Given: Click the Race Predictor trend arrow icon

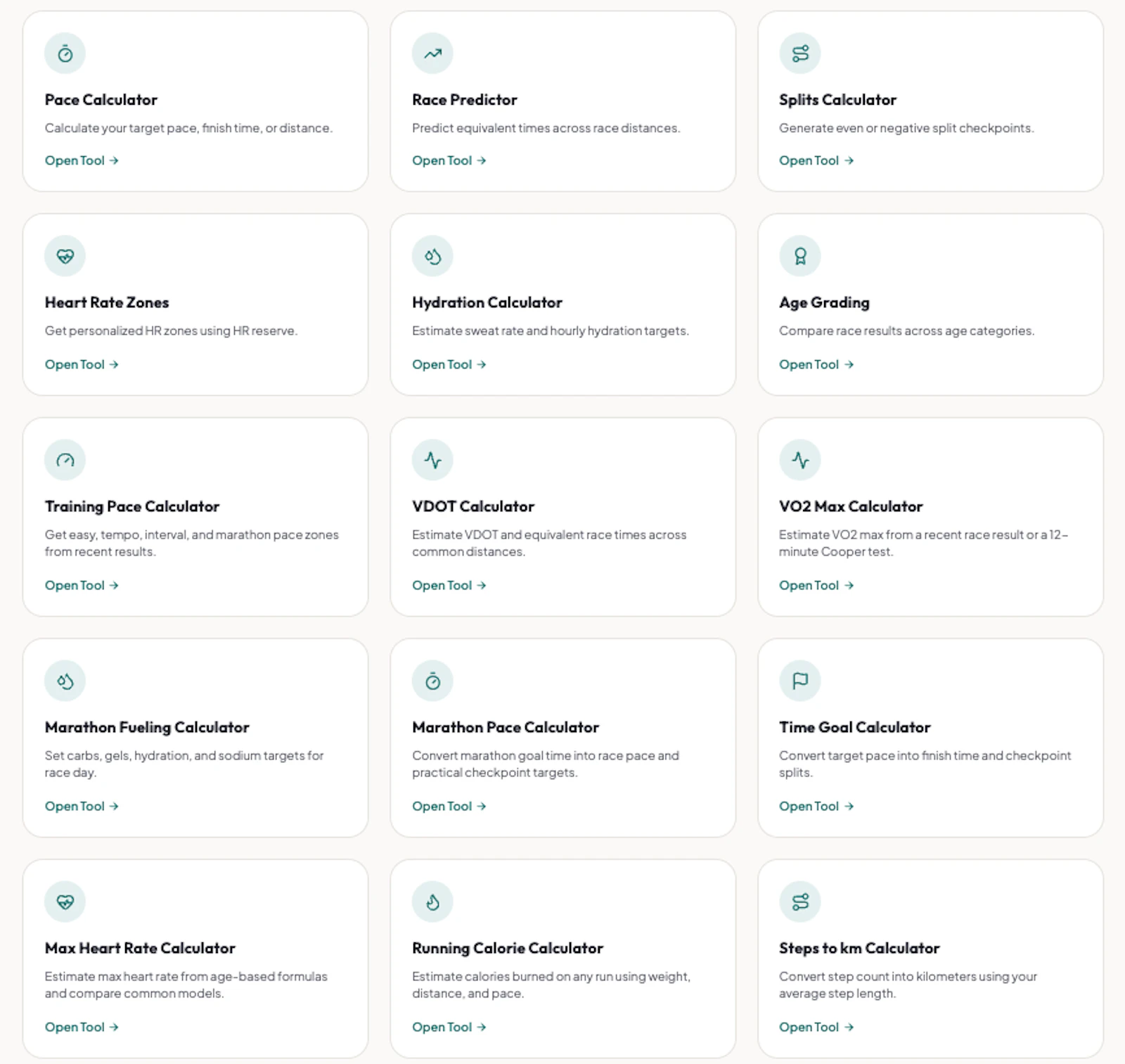Looking at the screenshot, I should [x=432, y=53].
